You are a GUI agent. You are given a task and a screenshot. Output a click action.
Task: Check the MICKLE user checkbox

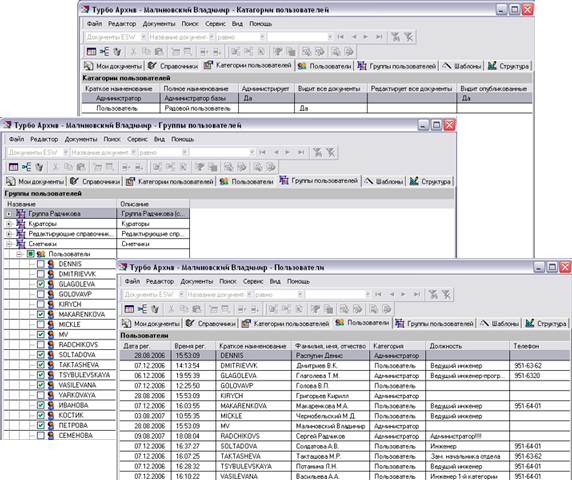[x=41, y=324]
